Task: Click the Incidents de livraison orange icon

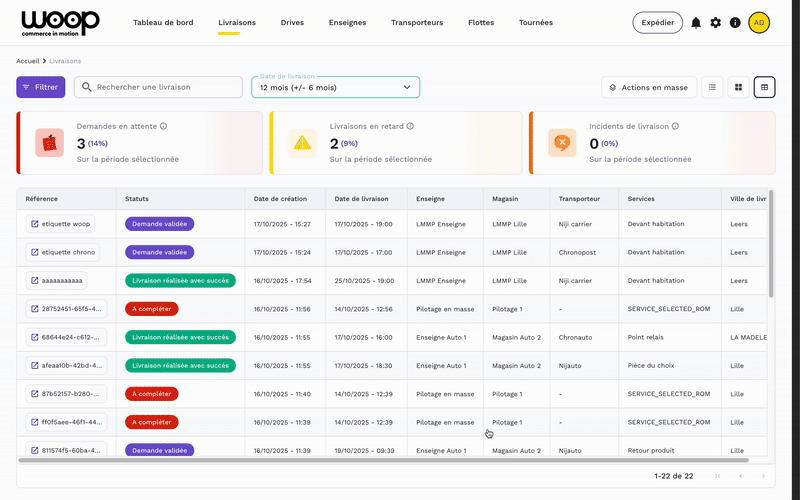Action: pyautogui.click(x=562, y=143)
